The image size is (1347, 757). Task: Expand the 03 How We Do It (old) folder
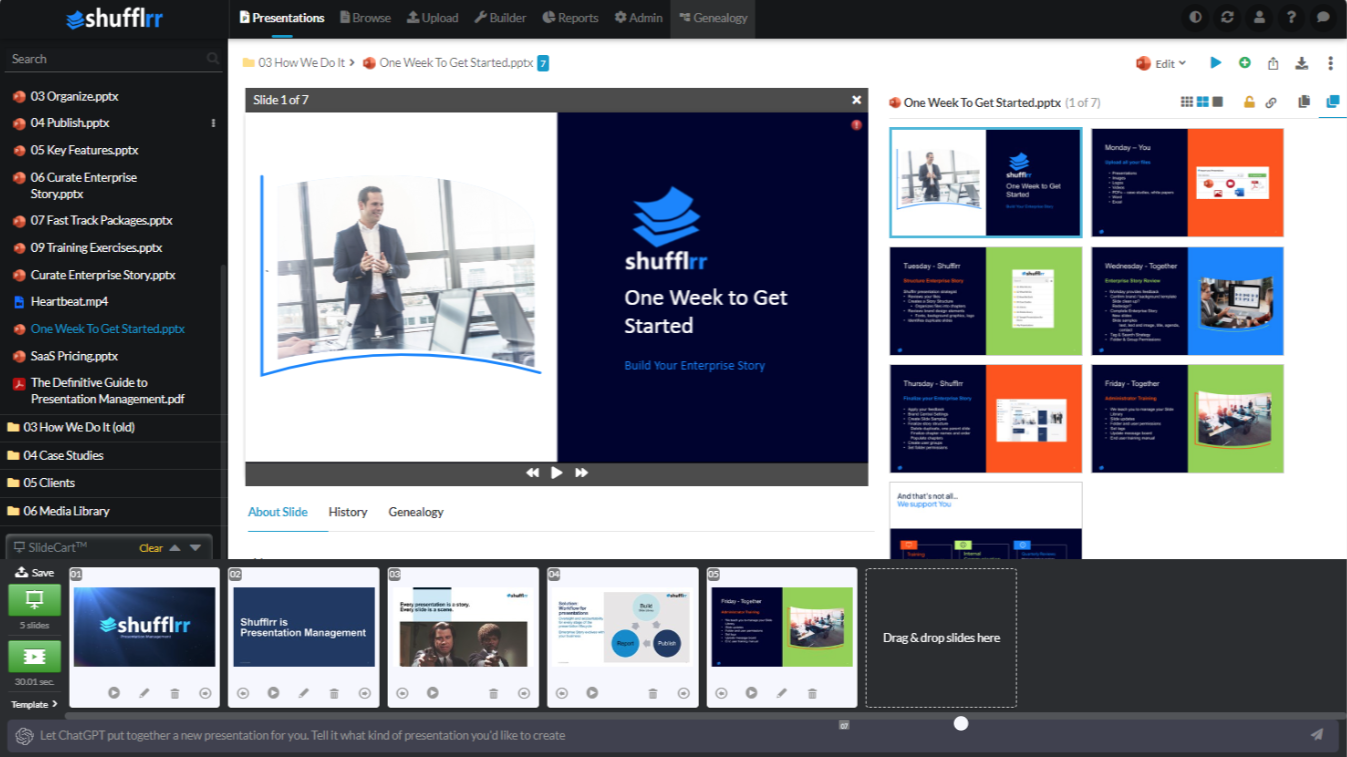point(79,427)
